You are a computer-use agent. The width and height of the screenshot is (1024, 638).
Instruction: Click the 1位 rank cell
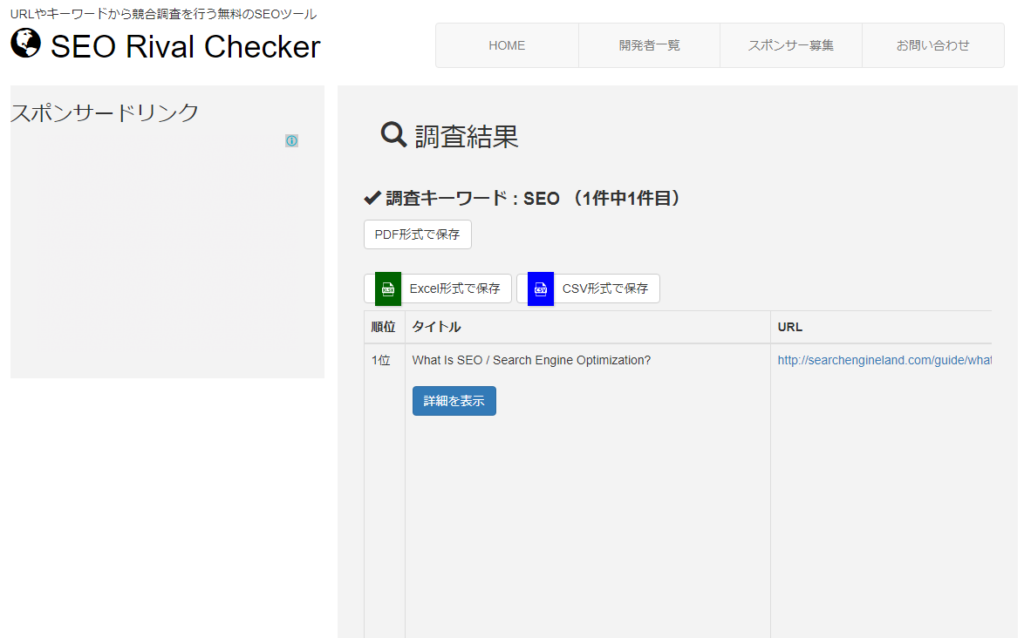click(x=381, y=360)
